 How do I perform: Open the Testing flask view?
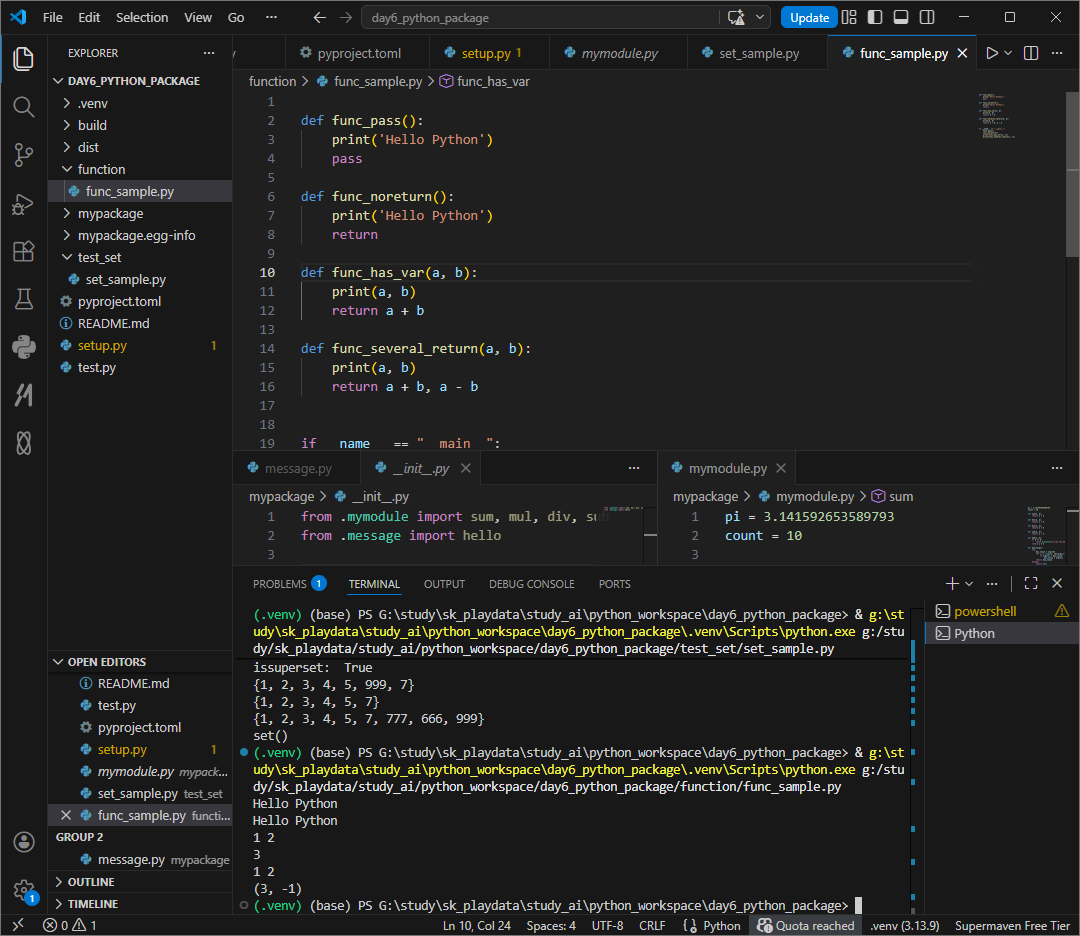(x=23, y=299)
